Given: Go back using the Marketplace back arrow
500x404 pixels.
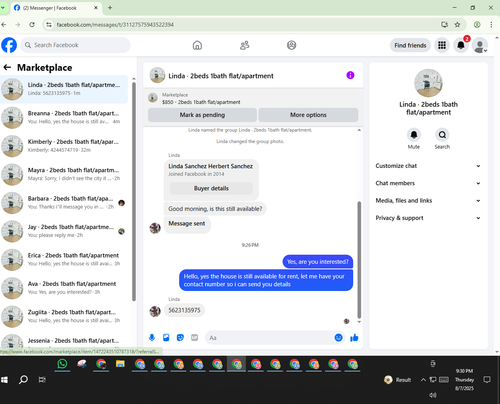Looking at the screenshot, I should point(7,68).
